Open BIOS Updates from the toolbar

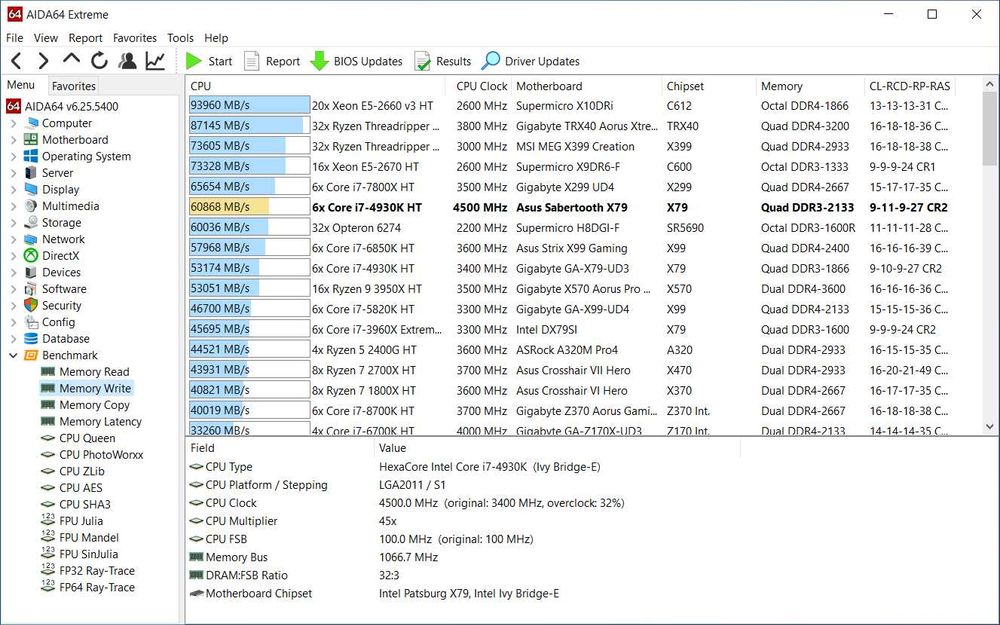pyautogui.click(x=356, y=61)
